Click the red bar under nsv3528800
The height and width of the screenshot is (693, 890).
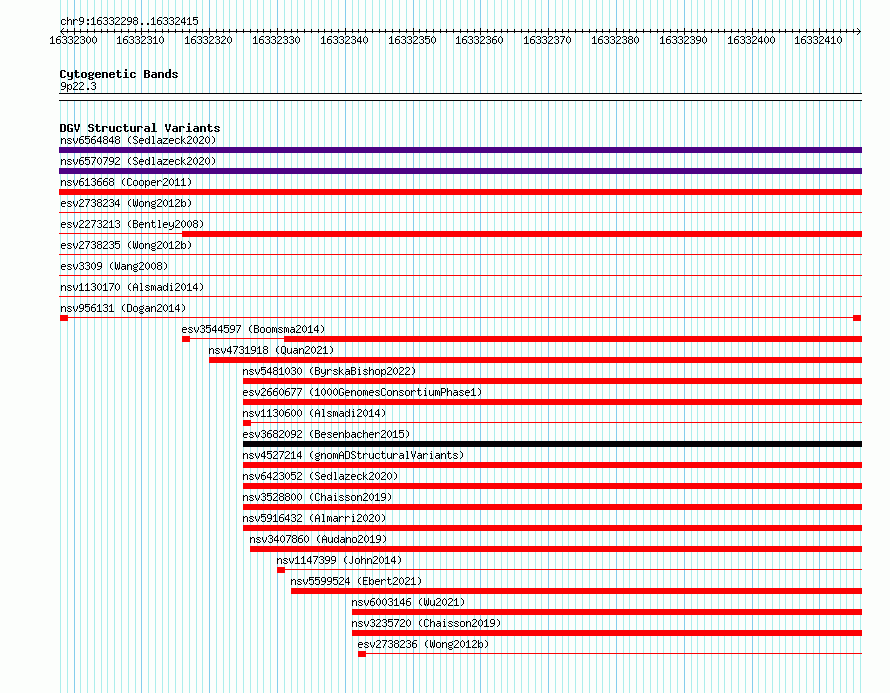552,507
